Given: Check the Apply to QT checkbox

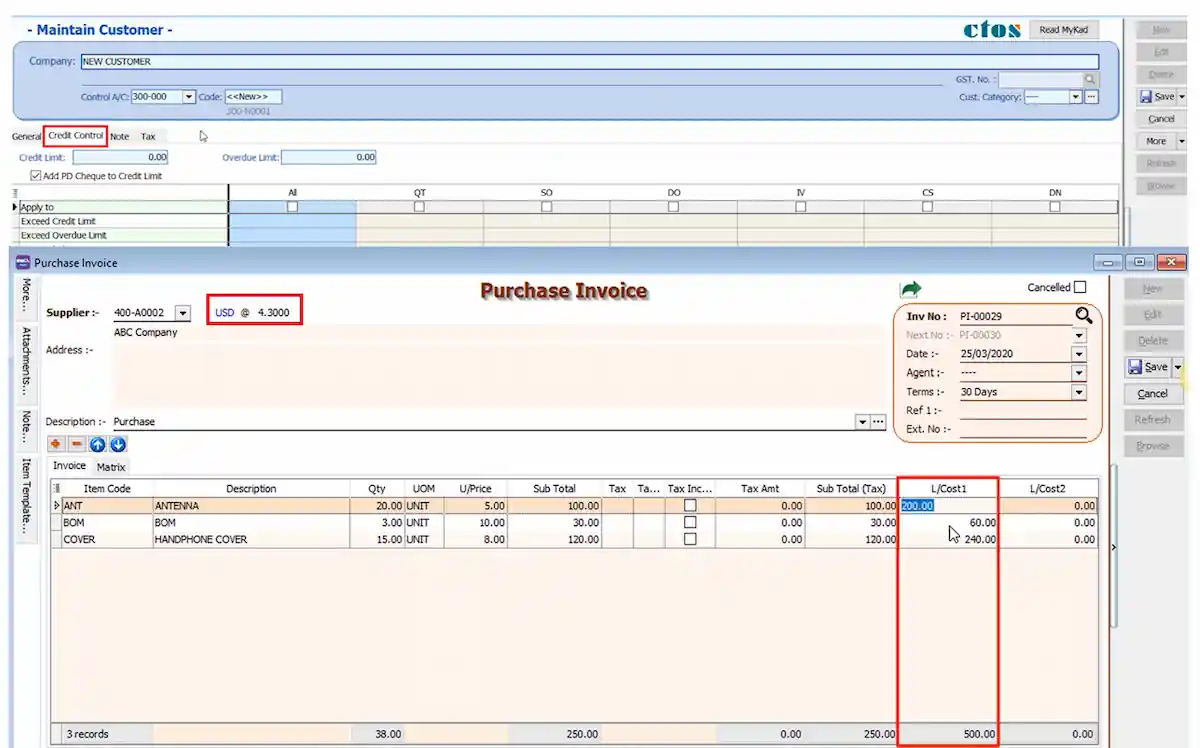Looking at the screenshot, I should [x=419, y=207].
